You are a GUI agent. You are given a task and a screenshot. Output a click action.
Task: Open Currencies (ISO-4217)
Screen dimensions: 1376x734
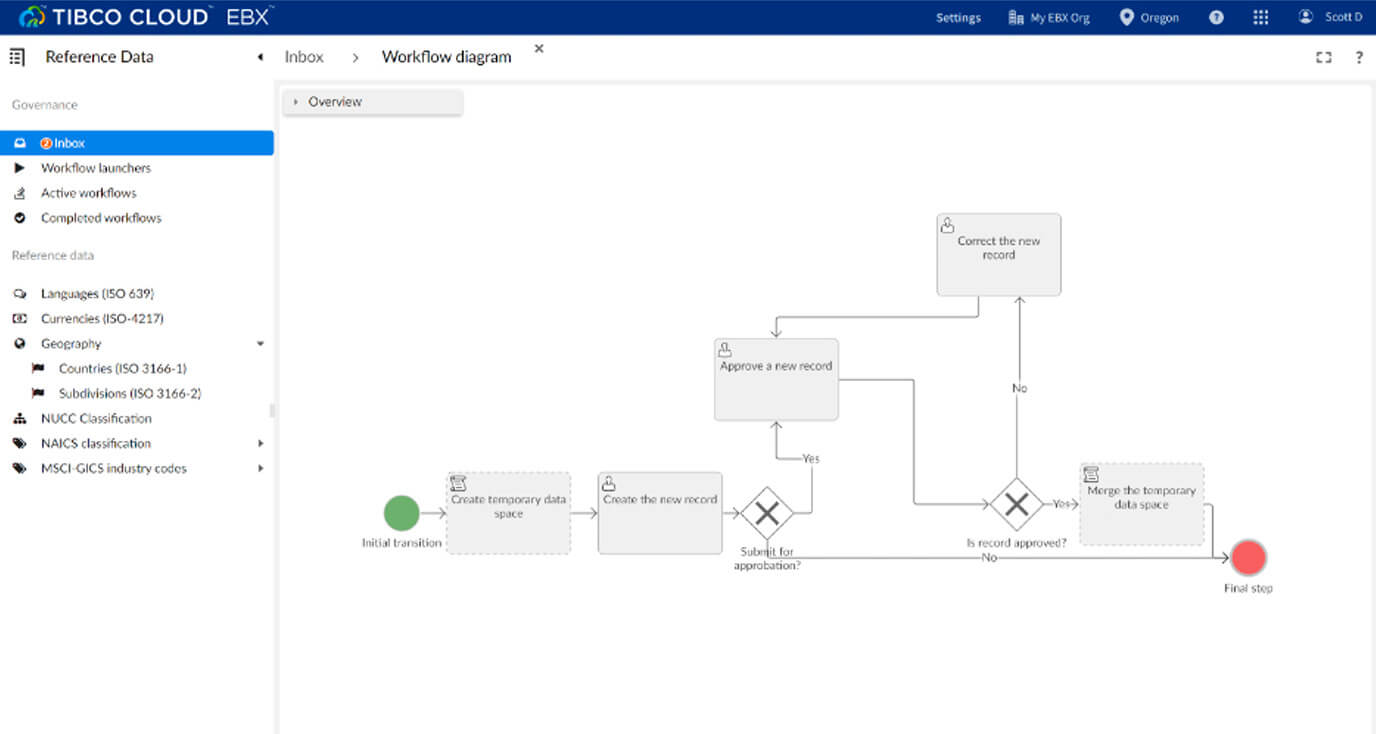(x=102, y=319)
